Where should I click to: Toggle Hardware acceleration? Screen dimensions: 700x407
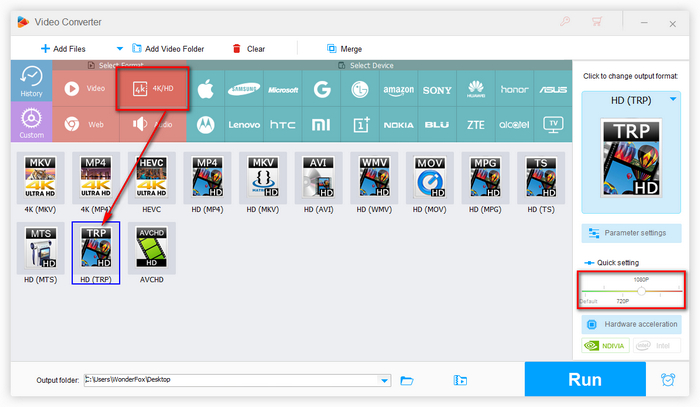point(631,324)
